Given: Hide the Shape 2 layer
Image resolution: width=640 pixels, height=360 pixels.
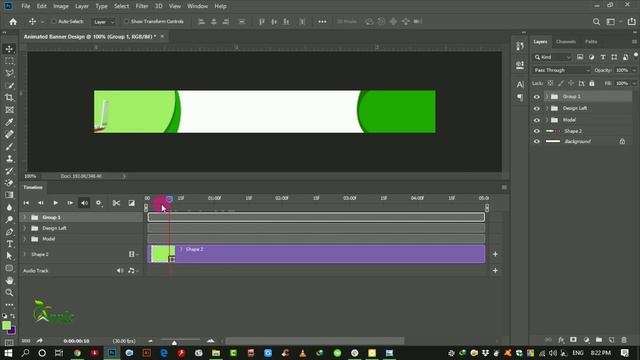Looking at the screenshot, I should pyautogui.click(x=536, y=131).
